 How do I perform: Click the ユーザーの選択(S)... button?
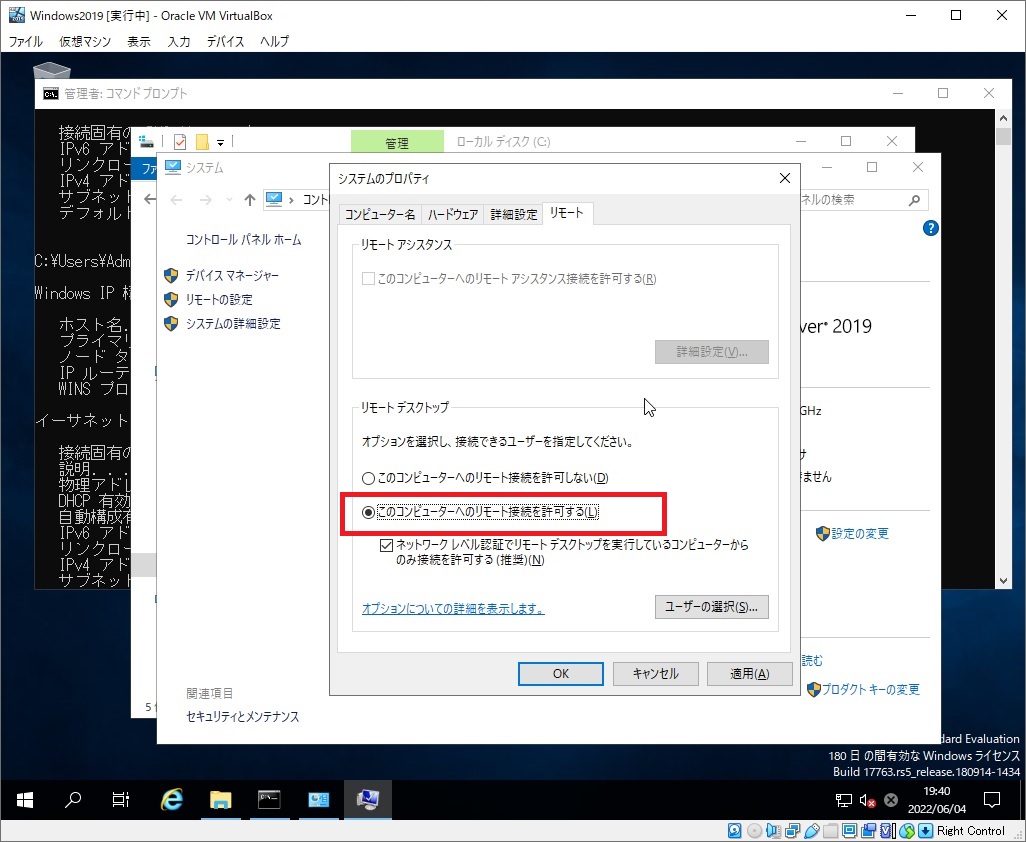[712, 606]
